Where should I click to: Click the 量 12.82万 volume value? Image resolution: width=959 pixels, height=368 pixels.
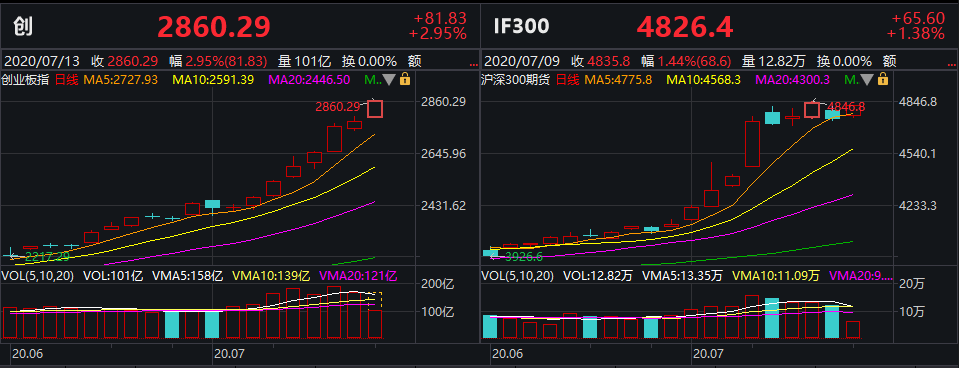pyautogui.click(x=774, y=62)
